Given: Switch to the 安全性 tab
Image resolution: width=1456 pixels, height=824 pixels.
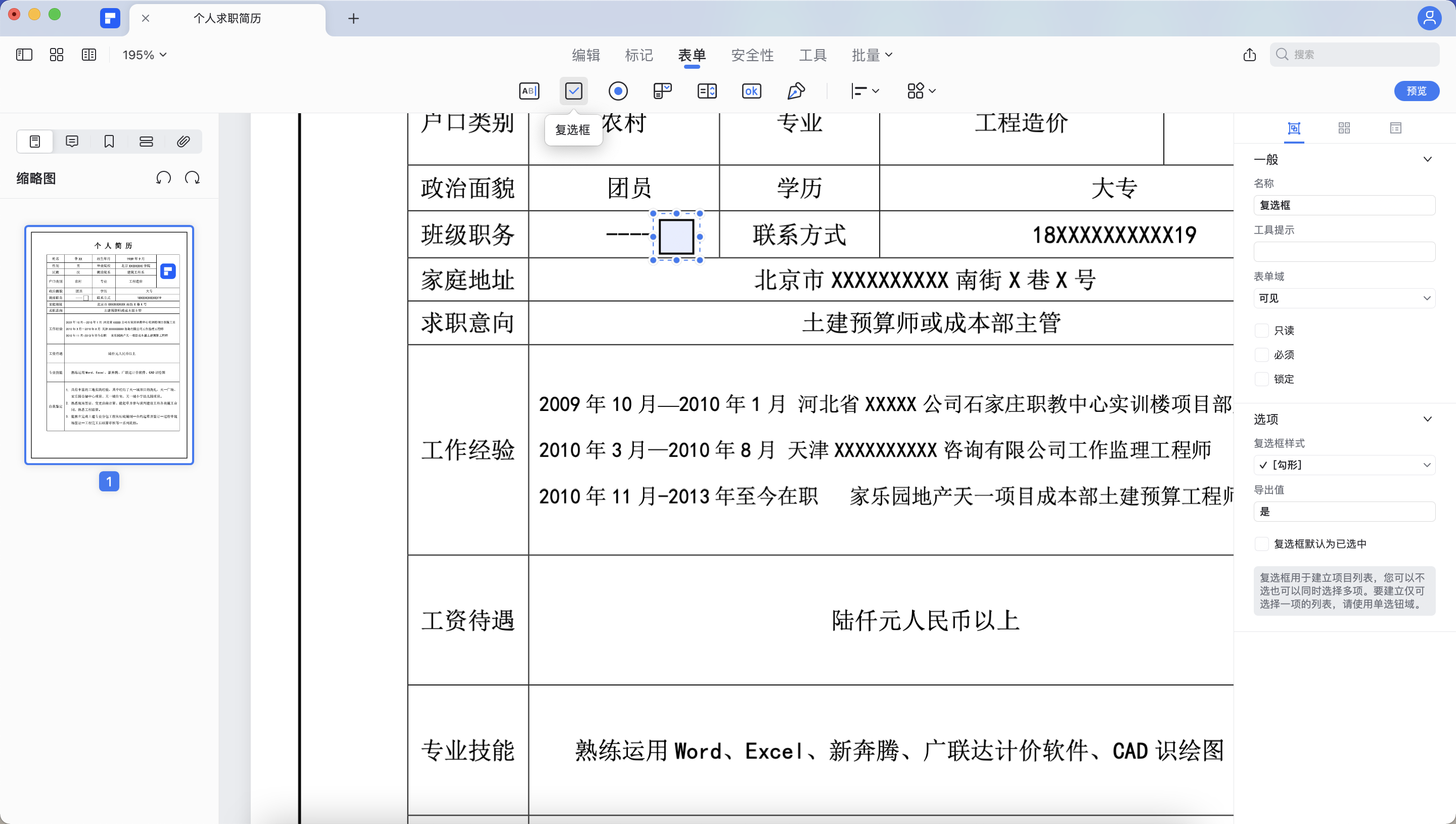Looking at the screenshot, I should tap(752, 55).
